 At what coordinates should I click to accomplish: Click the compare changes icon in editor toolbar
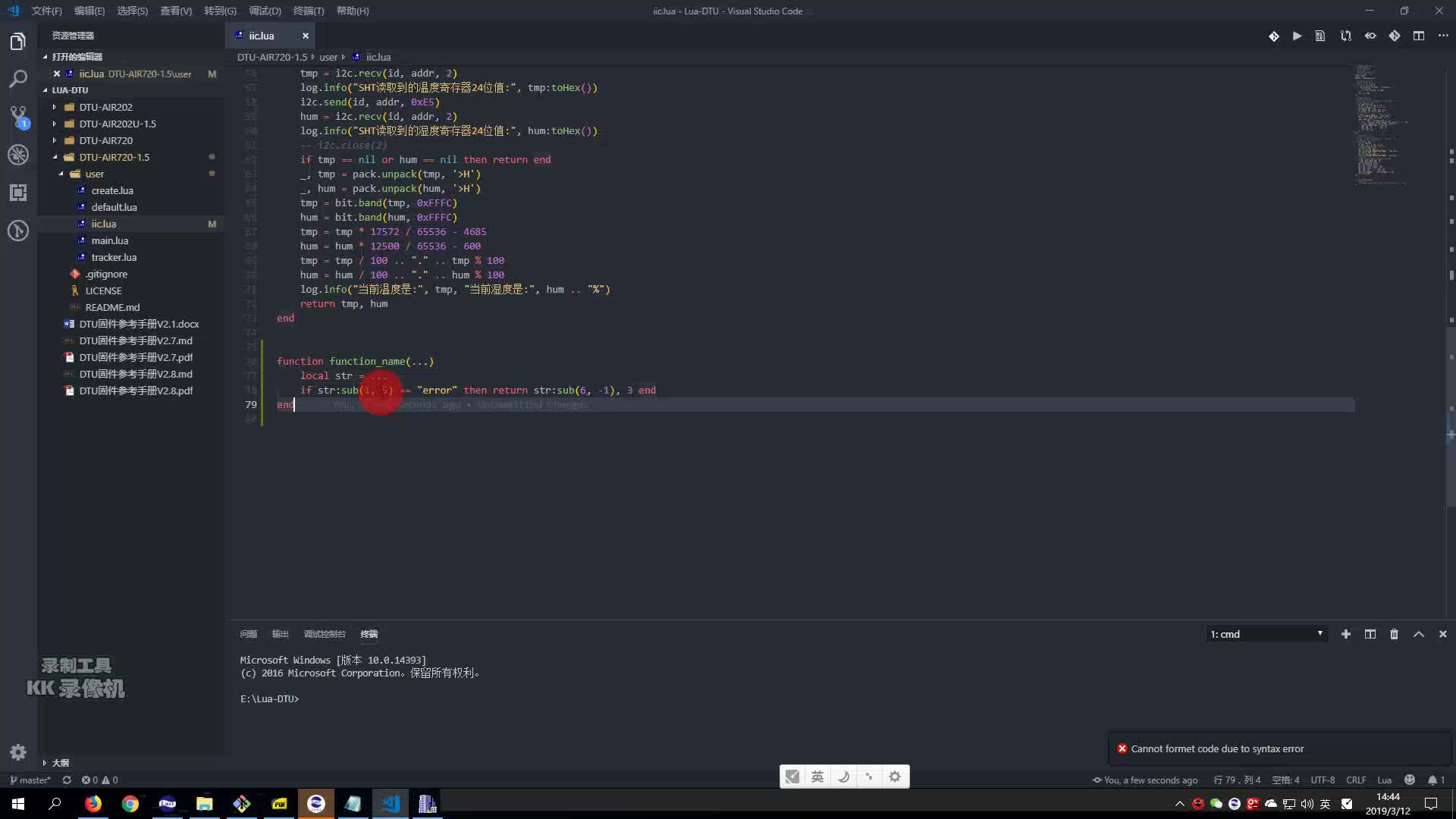pos(1345,36)
